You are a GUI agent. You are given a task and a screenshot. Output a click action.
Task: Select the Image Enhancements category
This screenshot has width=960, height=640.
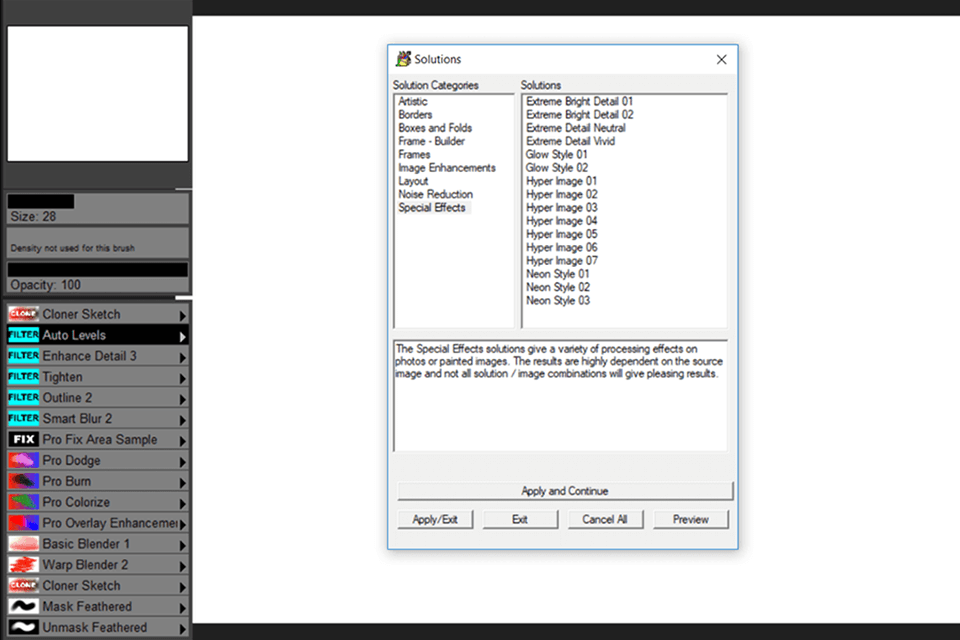coord(446,168)
